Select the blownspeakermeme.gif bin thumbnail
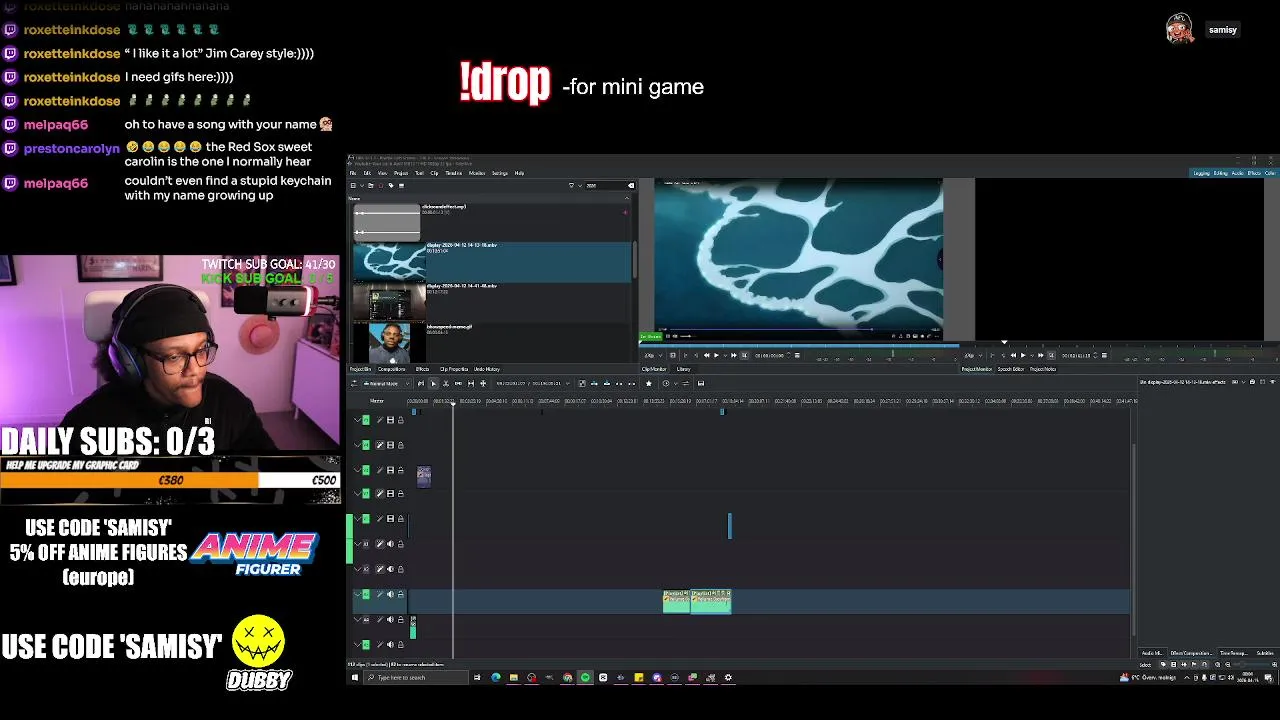 point(389,342)
